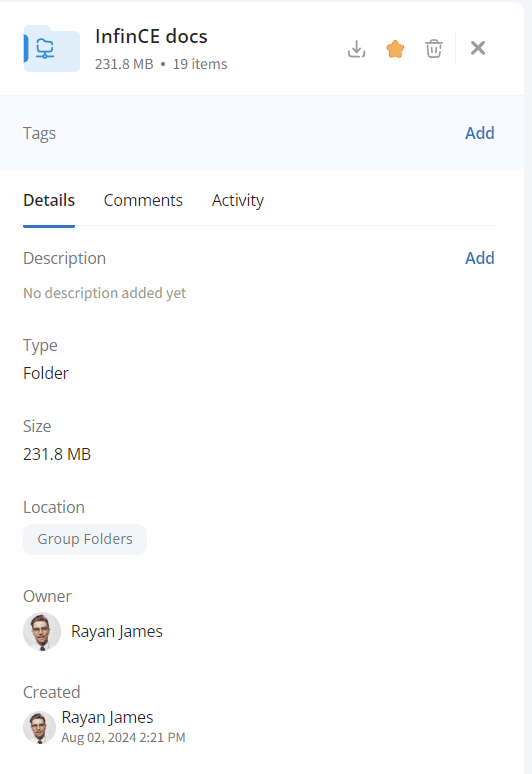Click the 231.8 MB value under Size
Screen dimensions: 532x774
57,454
